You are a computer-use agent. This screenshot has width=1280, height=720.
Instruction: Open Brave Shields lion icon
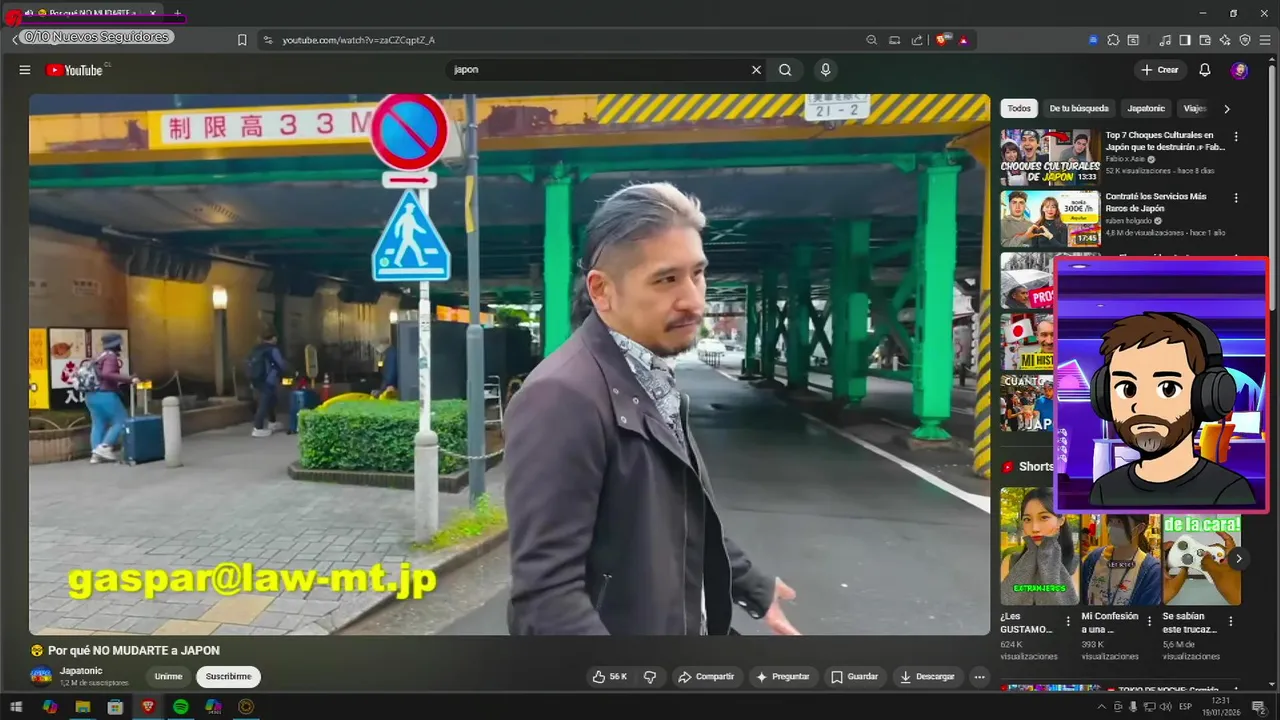pyautogui.click(x=943, y=40)
